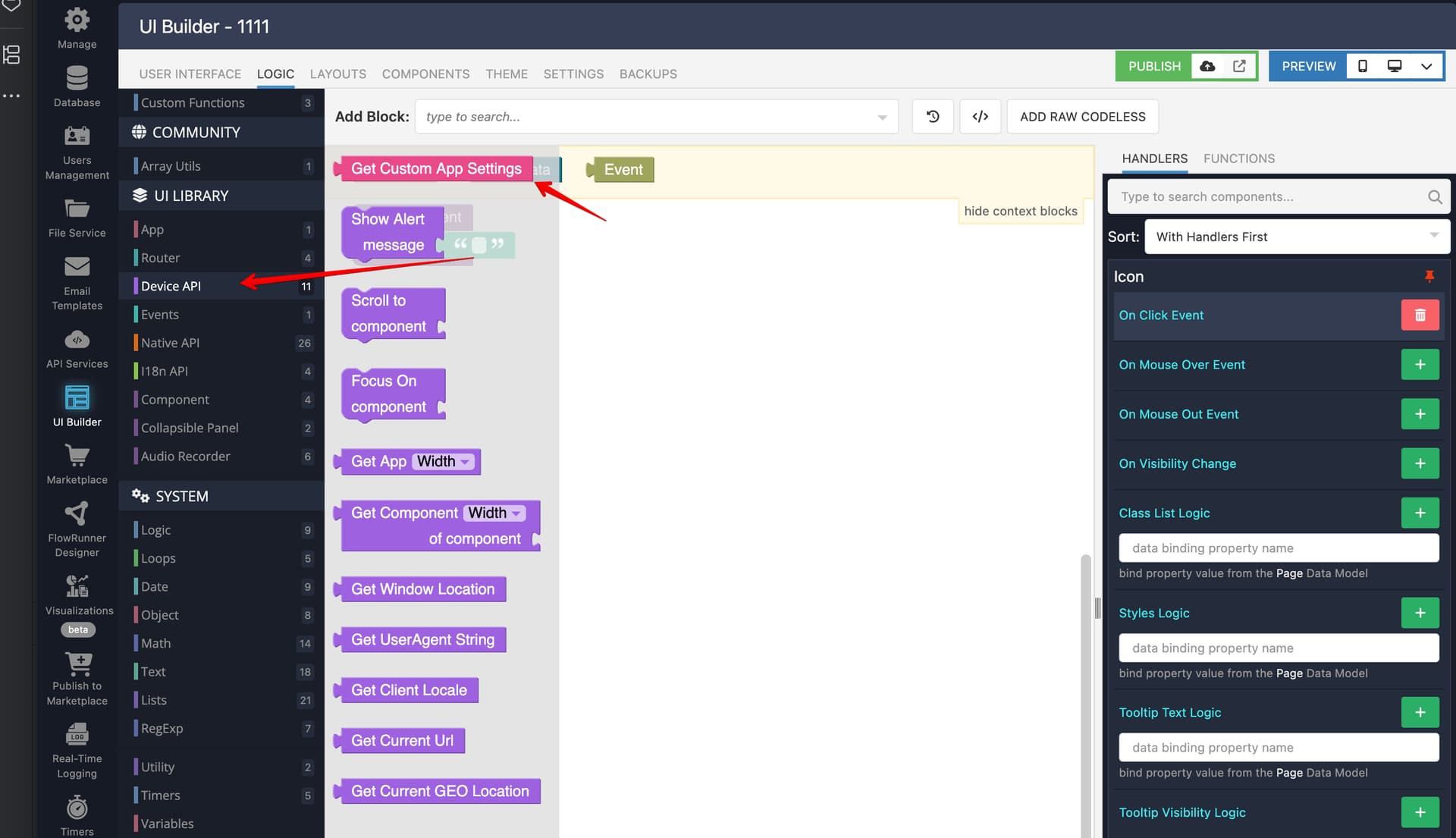Delete the On Click Event handler

tap(1420, 315)
